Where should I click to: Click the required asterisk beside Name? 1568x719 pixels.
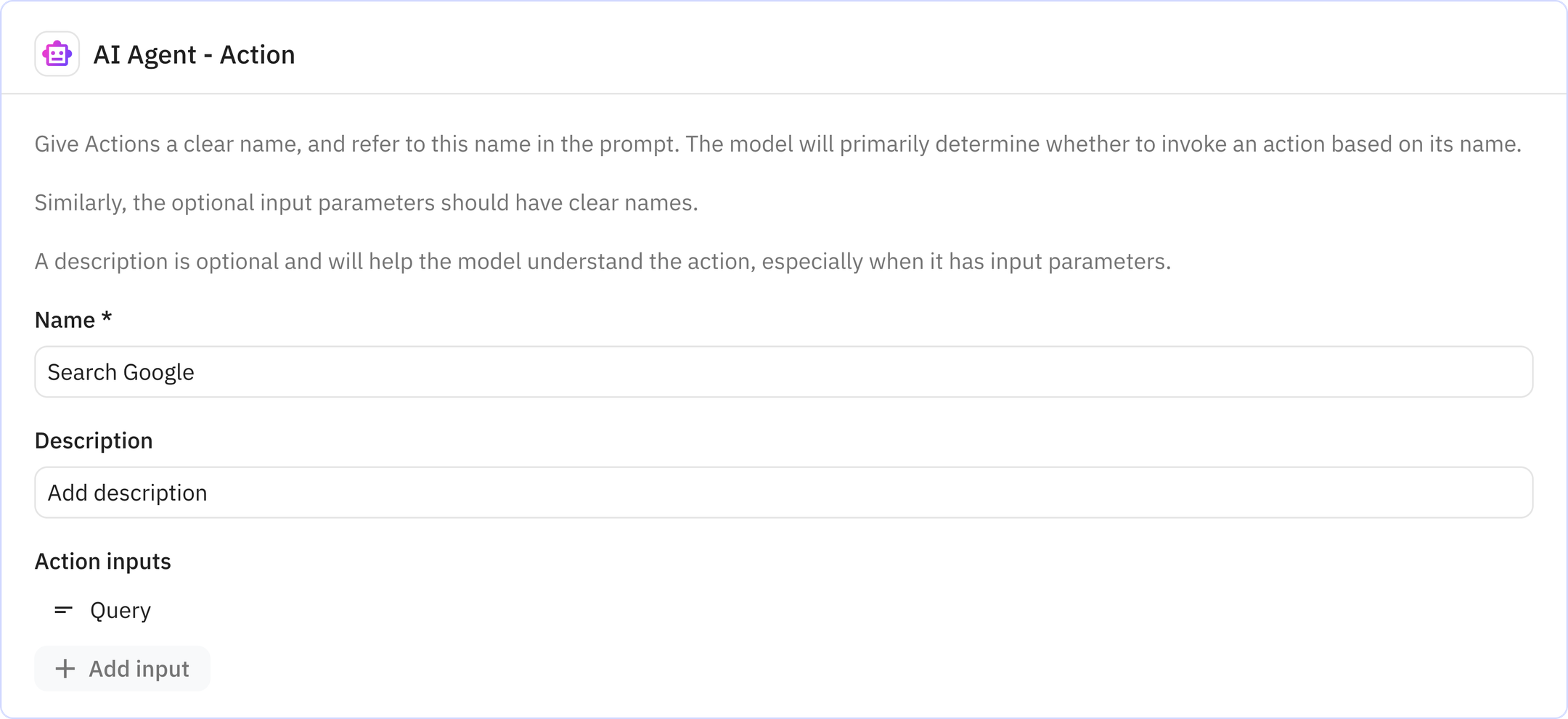point(107,318)
